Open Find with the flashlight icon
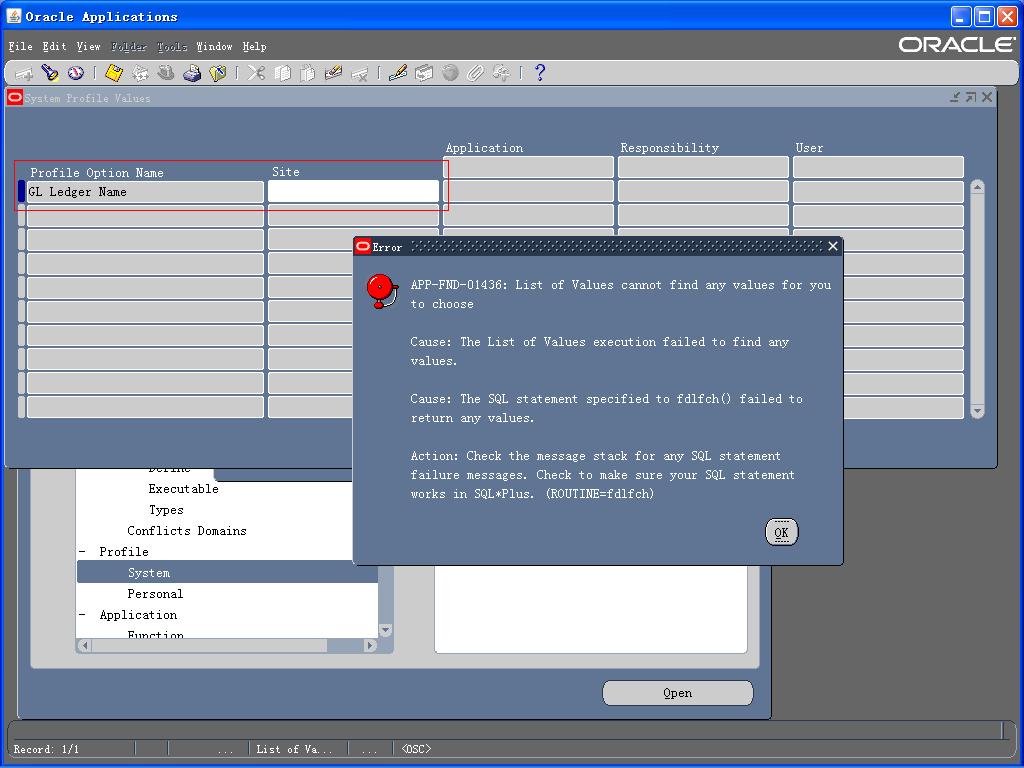 pyautogui.click(x=50, y=73)
